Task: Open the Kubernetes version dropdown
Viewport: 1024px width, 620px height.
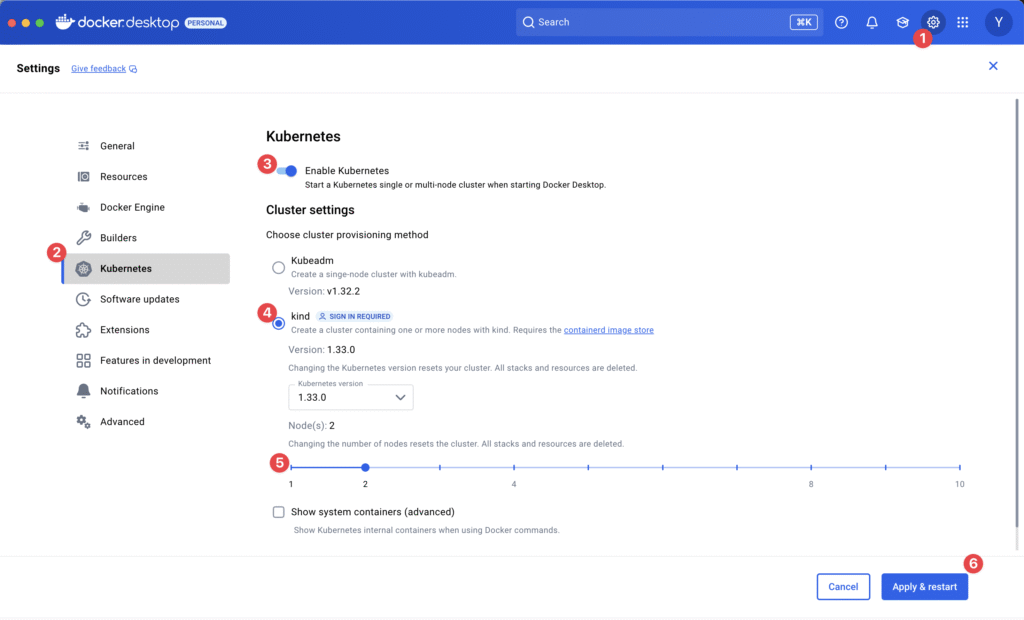Action: click(351, 397)
